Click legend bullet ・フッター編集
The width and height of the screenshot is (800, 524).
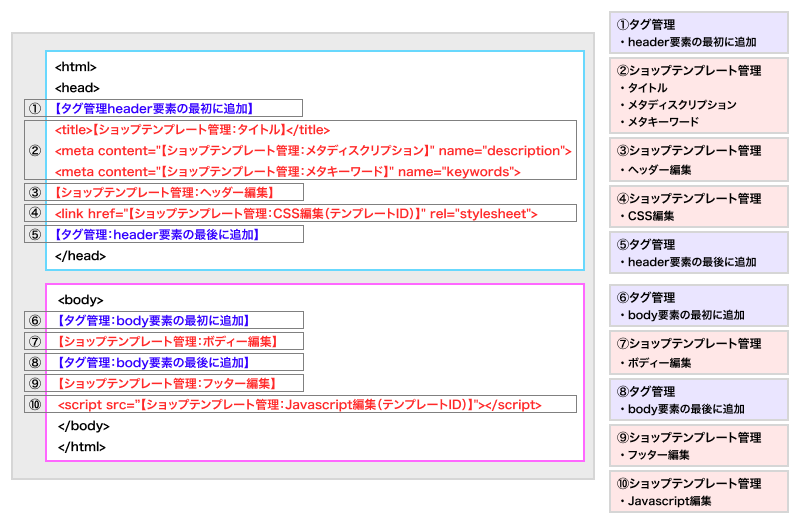point(654,455)
